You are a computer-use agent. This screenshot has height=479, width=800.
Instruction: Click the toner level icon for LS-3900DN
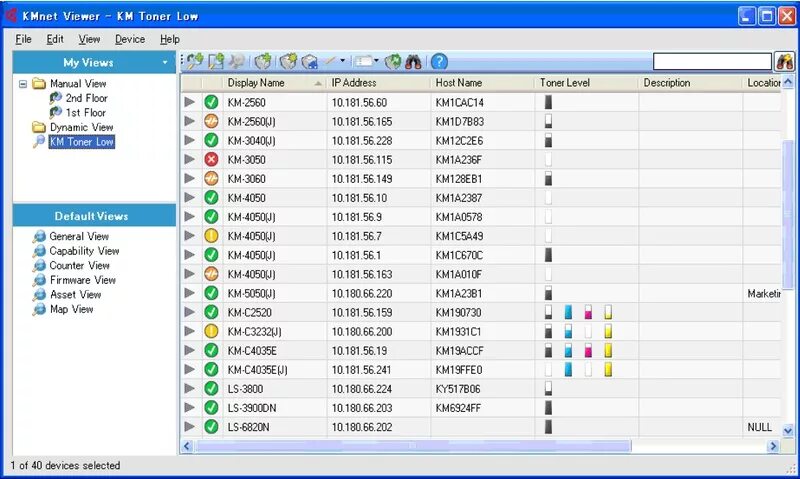(548, 408)
